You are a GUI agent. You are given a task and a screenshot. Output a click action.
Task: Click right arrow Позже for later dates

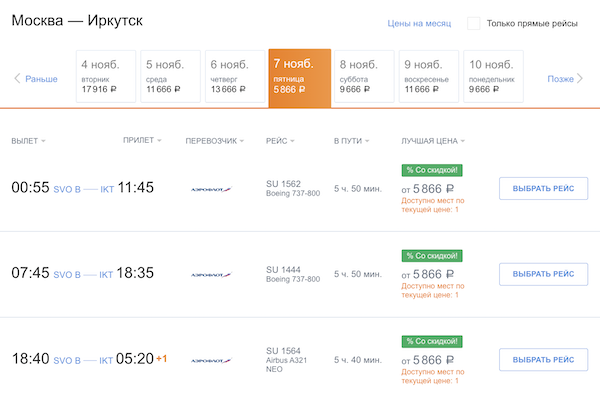567,78
